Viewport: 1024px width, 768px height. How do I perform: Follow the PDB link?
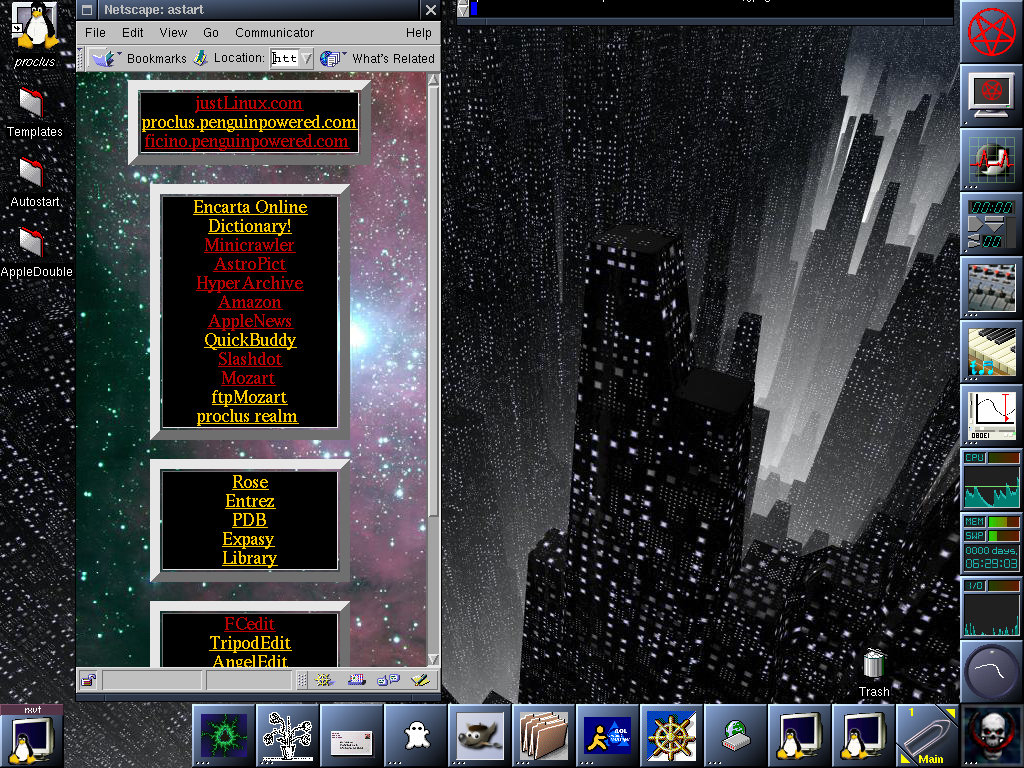coord(249,520)
